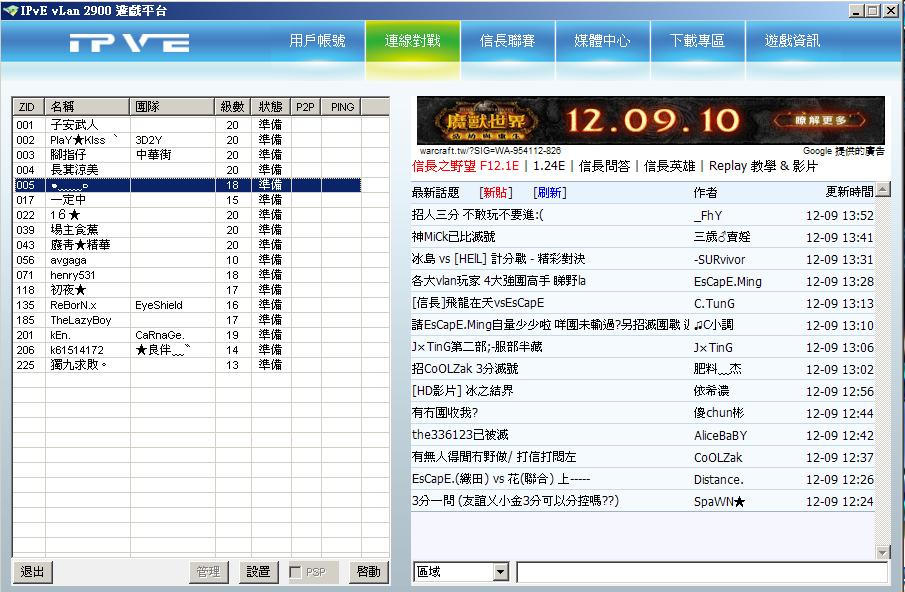905x592 pixels.
Task: Click the disabled 管理 button
Action: [x=208, y=572]
